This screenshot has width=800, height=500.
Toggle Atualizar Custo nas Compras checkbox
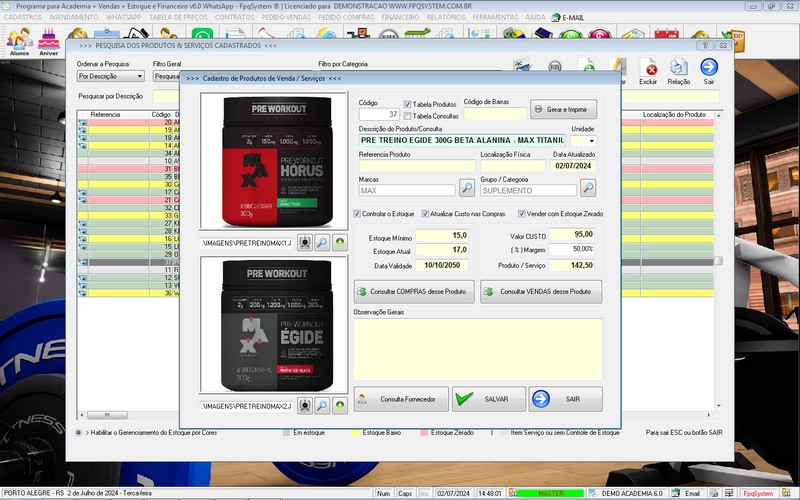tap(425, 214)
